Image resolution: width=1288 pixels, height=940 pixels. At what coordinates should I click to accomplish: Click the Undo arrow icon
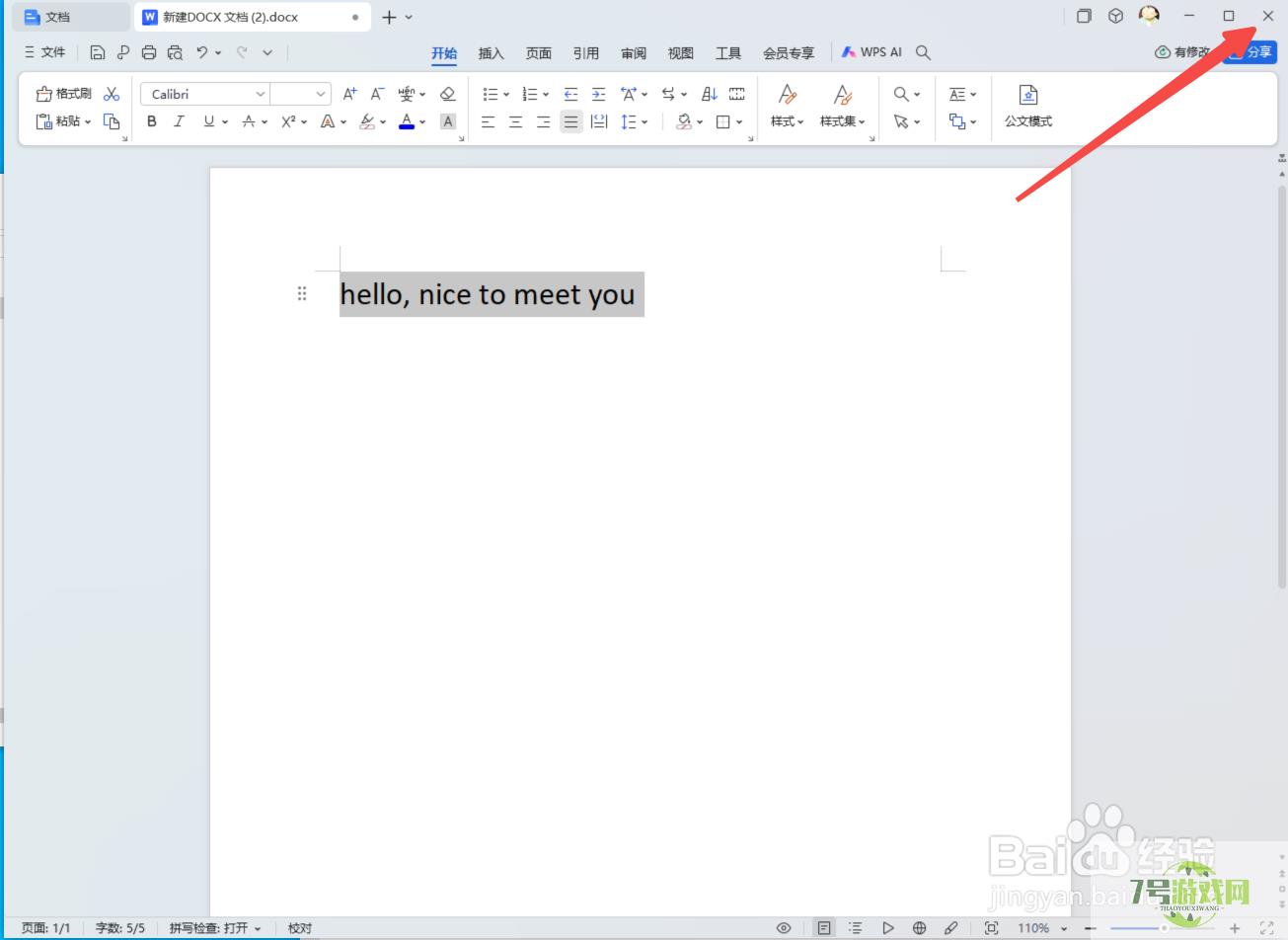point(202,52)
